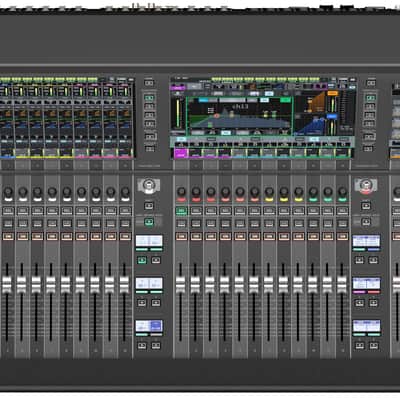
Task: Toggle the orange ON key on the left bank's rightmost strip
Action: [125, 236]
